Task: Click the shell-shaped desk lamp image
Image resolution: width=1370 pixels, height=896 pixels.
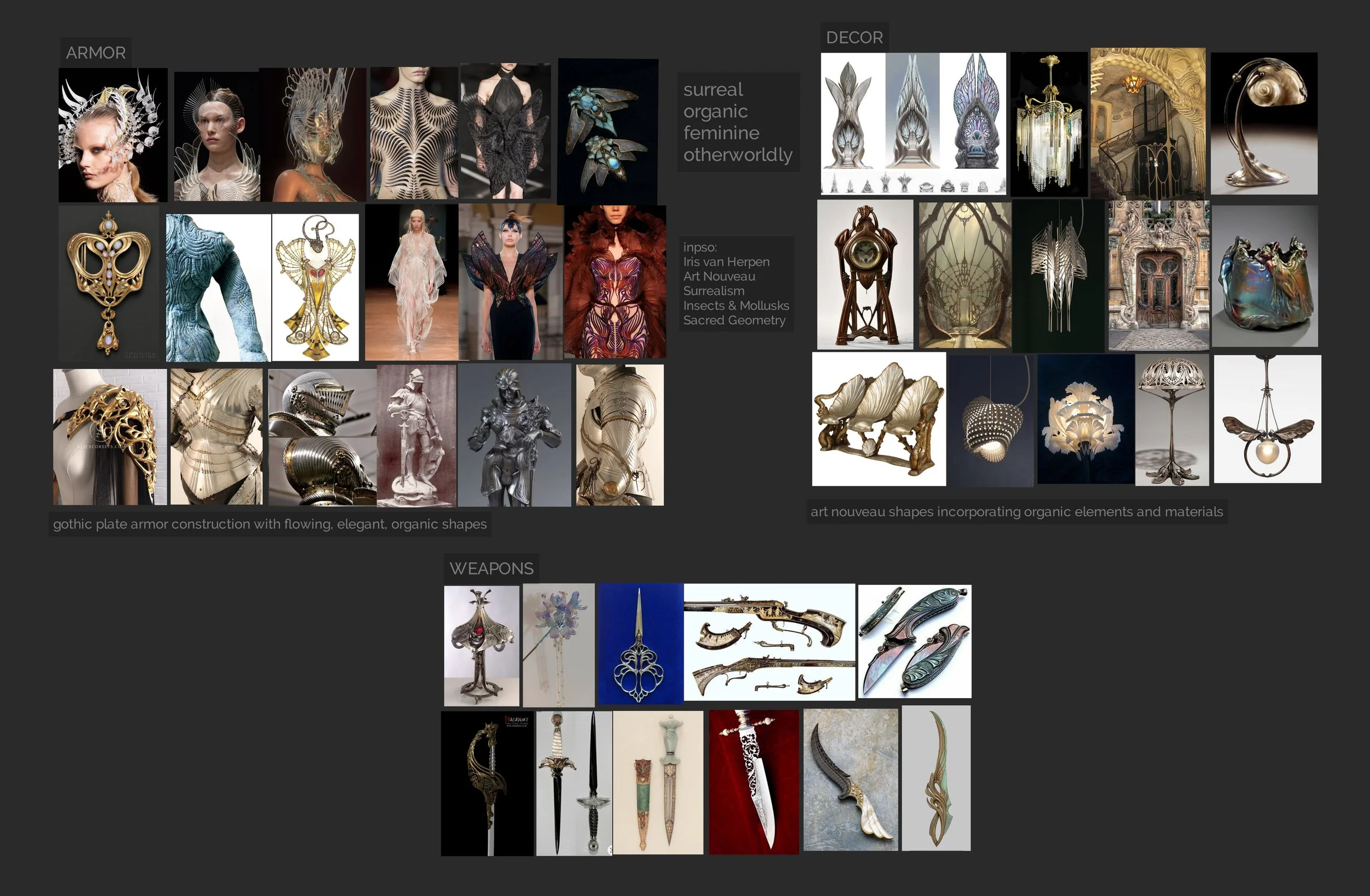Action: pyautogui.click(x=1264, y=124)
